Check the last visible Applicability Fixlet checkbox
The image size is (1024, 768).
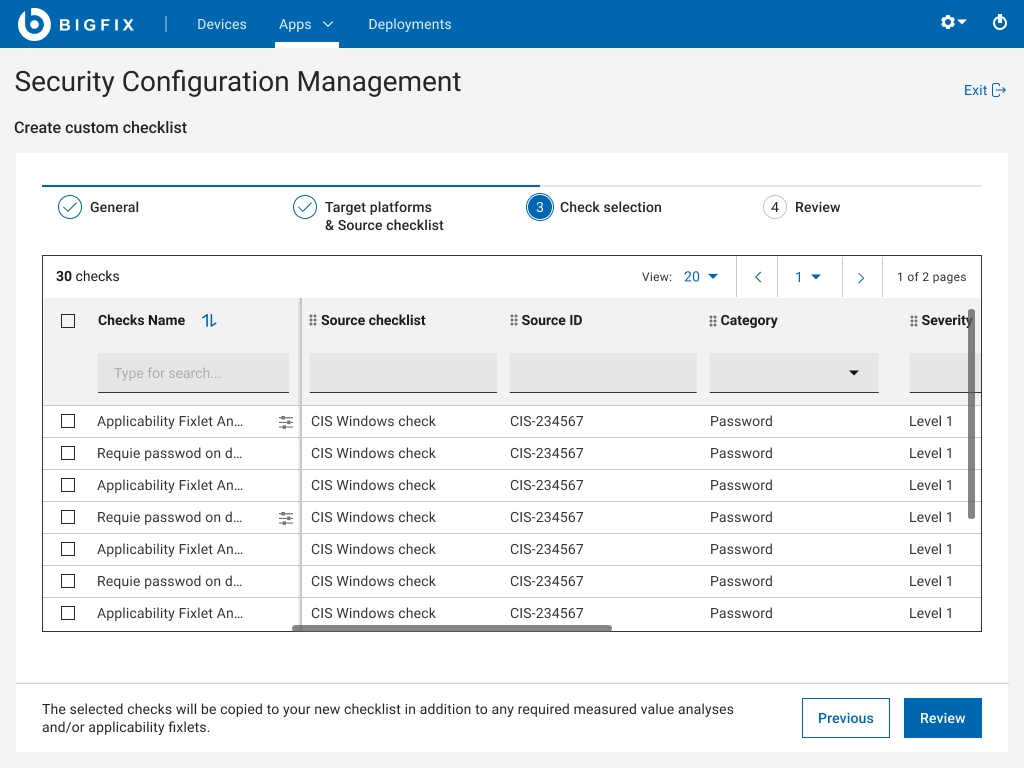point(68,613)
